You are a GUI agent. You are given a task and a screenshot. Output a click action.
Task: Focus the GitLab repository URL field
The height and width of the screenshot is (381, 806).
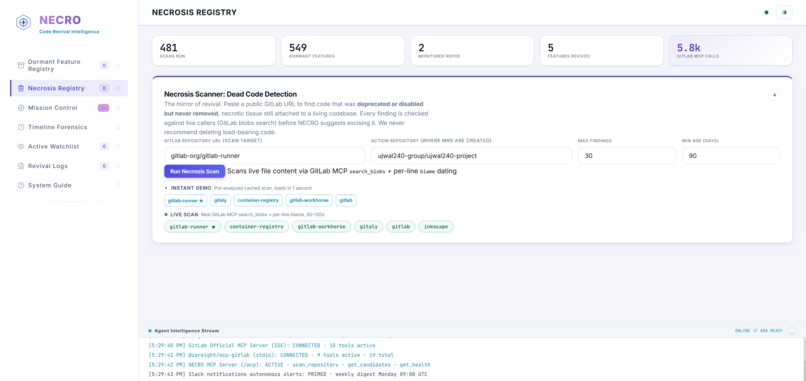265,156
